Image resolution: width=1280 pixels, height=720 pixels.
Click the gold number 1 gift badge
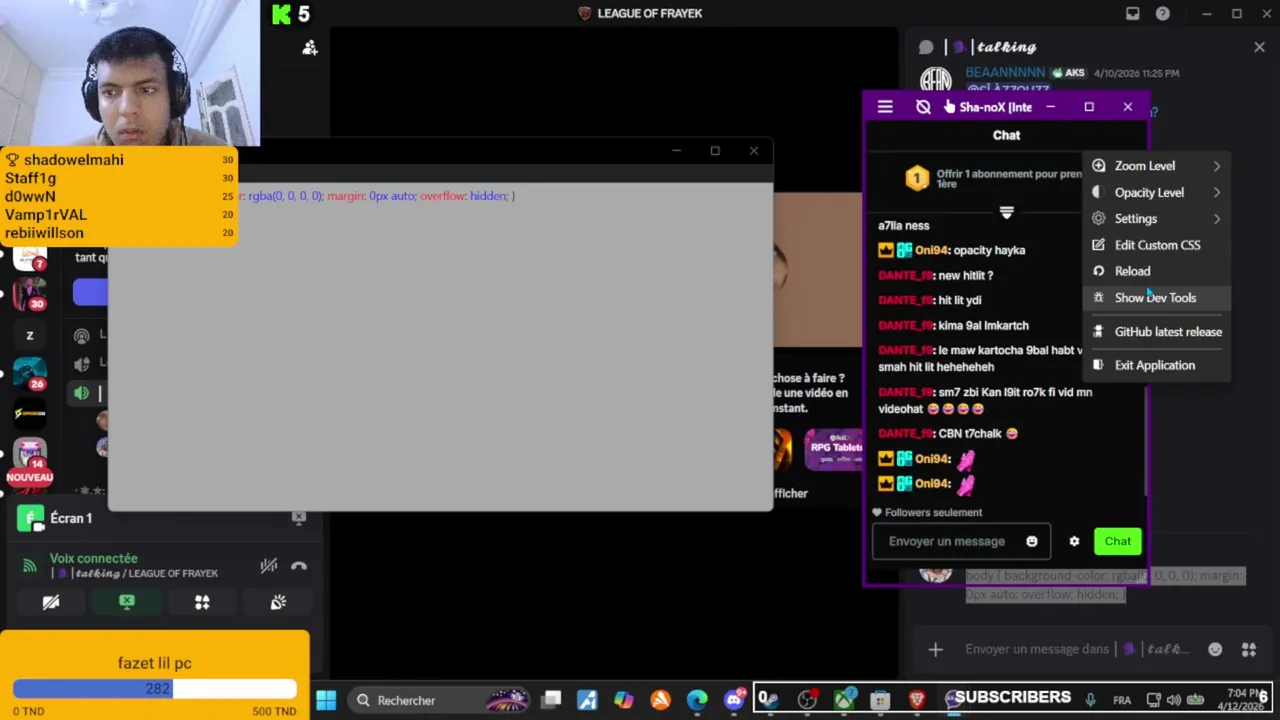(917, 178)
